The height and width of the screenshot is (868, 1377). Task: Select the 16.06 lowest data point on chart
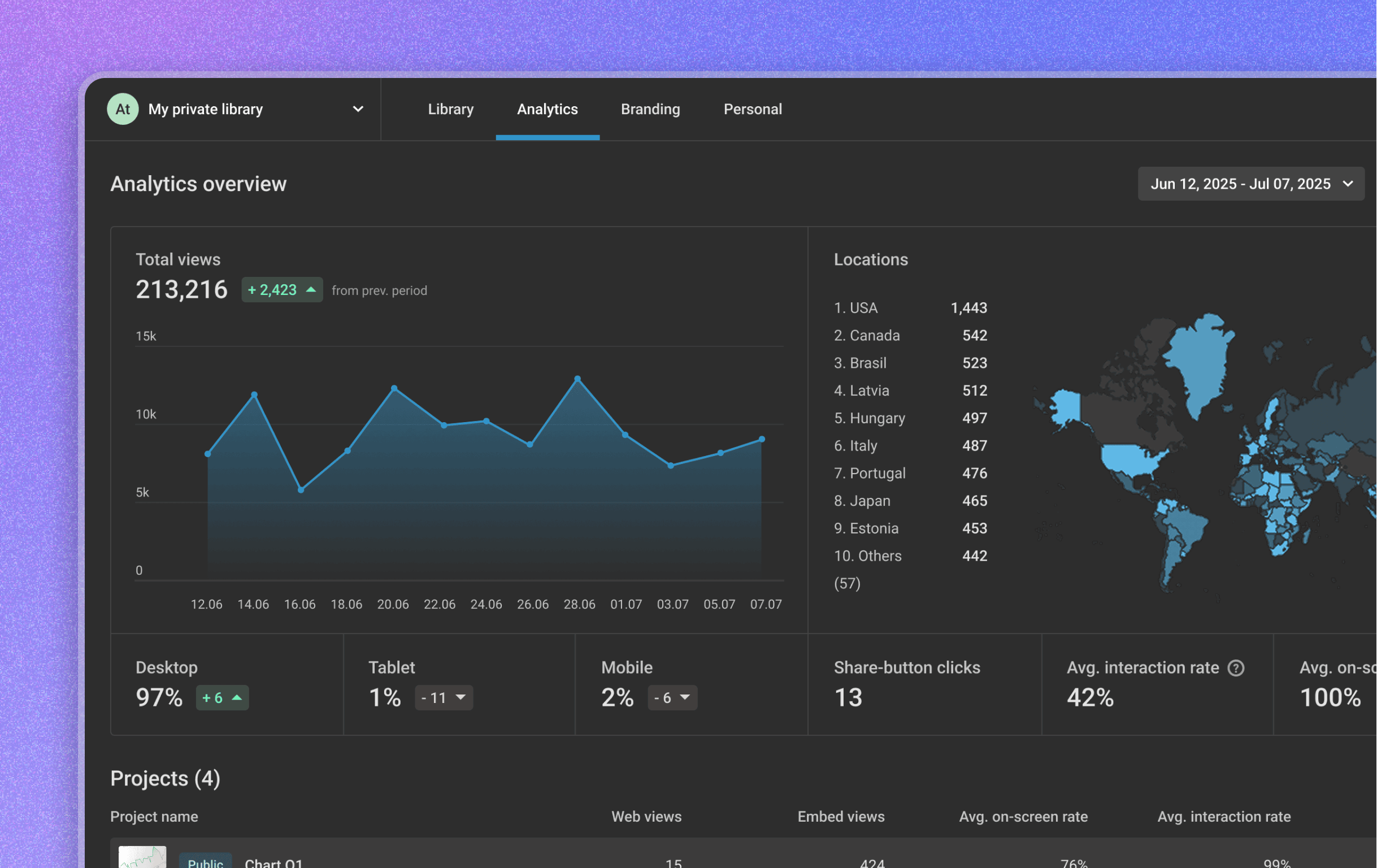[301, 490]
